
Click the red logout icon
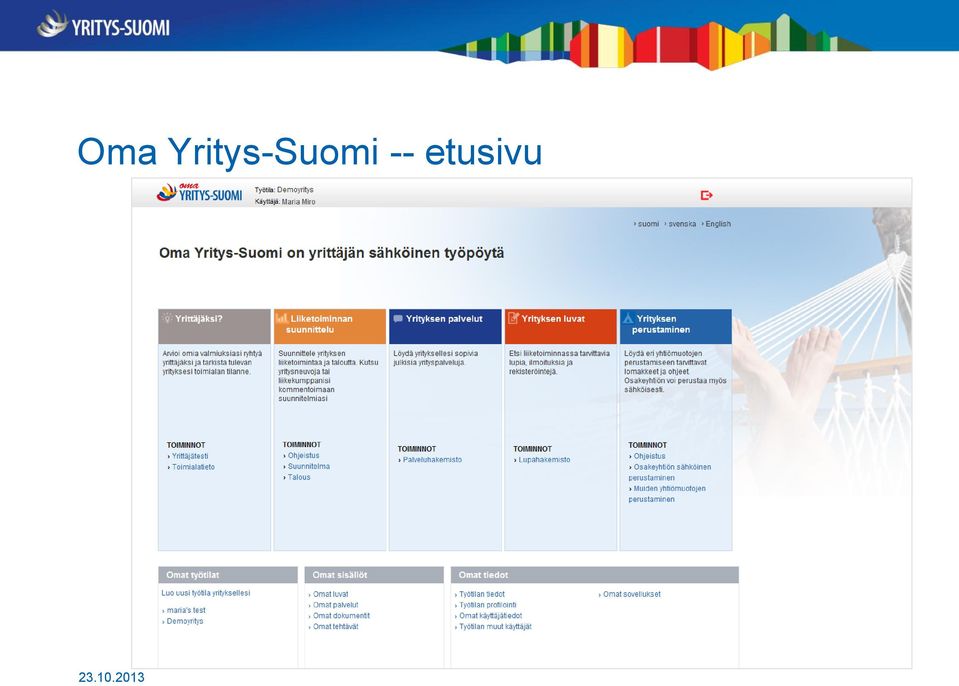[706, 195]
